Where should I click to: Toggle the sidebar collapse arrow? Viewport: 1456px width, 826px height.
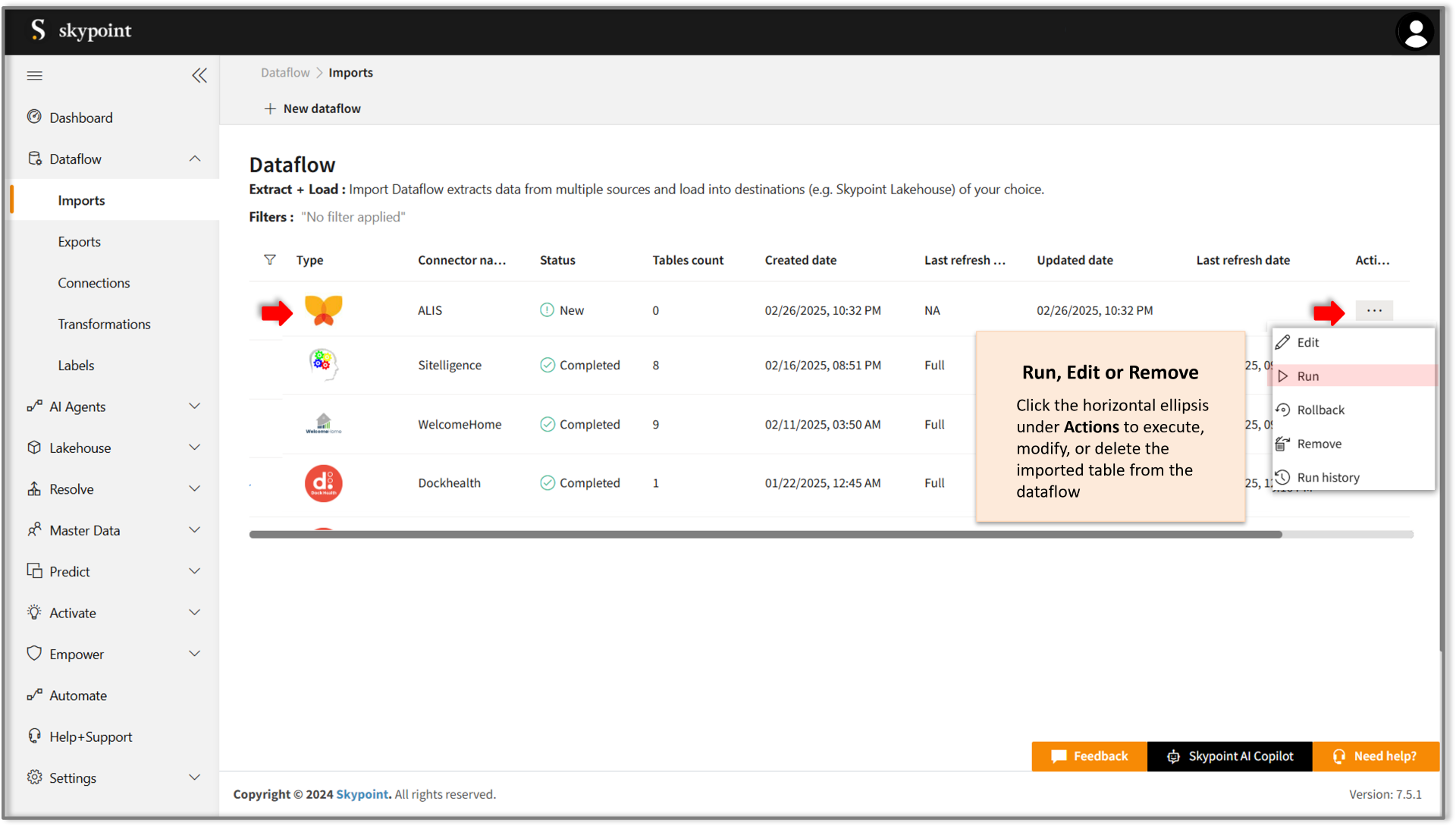(200, 75)
